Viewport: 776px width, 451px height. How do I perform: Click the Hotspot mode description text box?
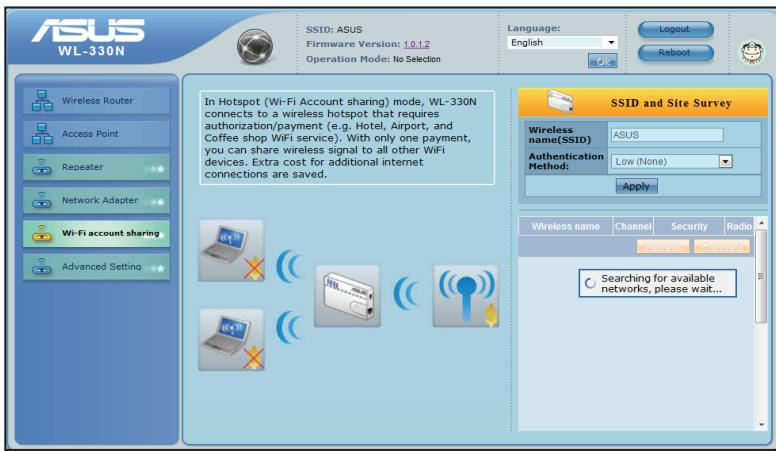(x=347, y=138)
